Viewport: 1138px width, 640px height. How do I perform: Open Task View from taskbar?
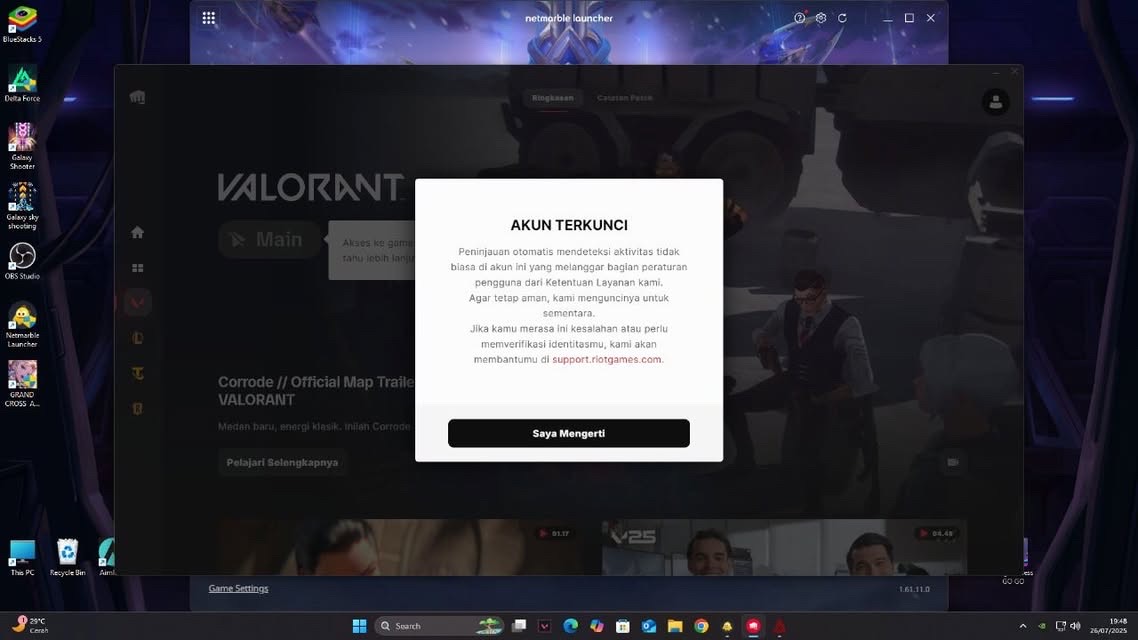519,626
